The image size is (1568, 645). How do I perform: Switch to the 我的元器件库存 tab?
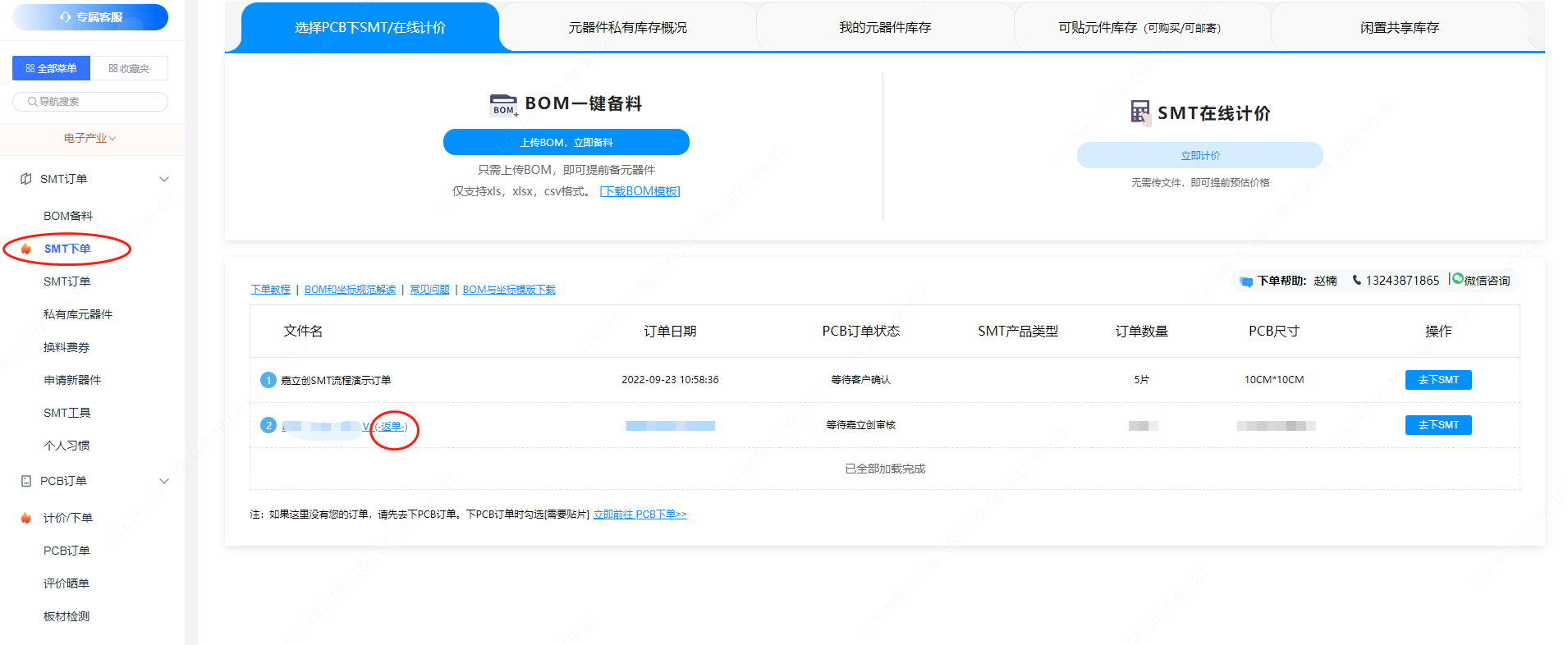(884, 28)
